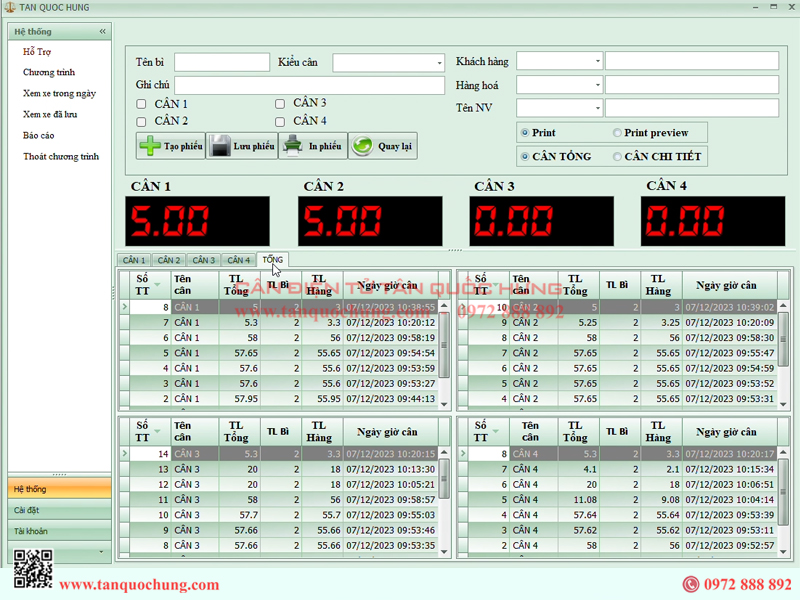Image resolution: width=800 pixels, height=600 pixels.
Task: Click the QR code image
Action: 33,568
